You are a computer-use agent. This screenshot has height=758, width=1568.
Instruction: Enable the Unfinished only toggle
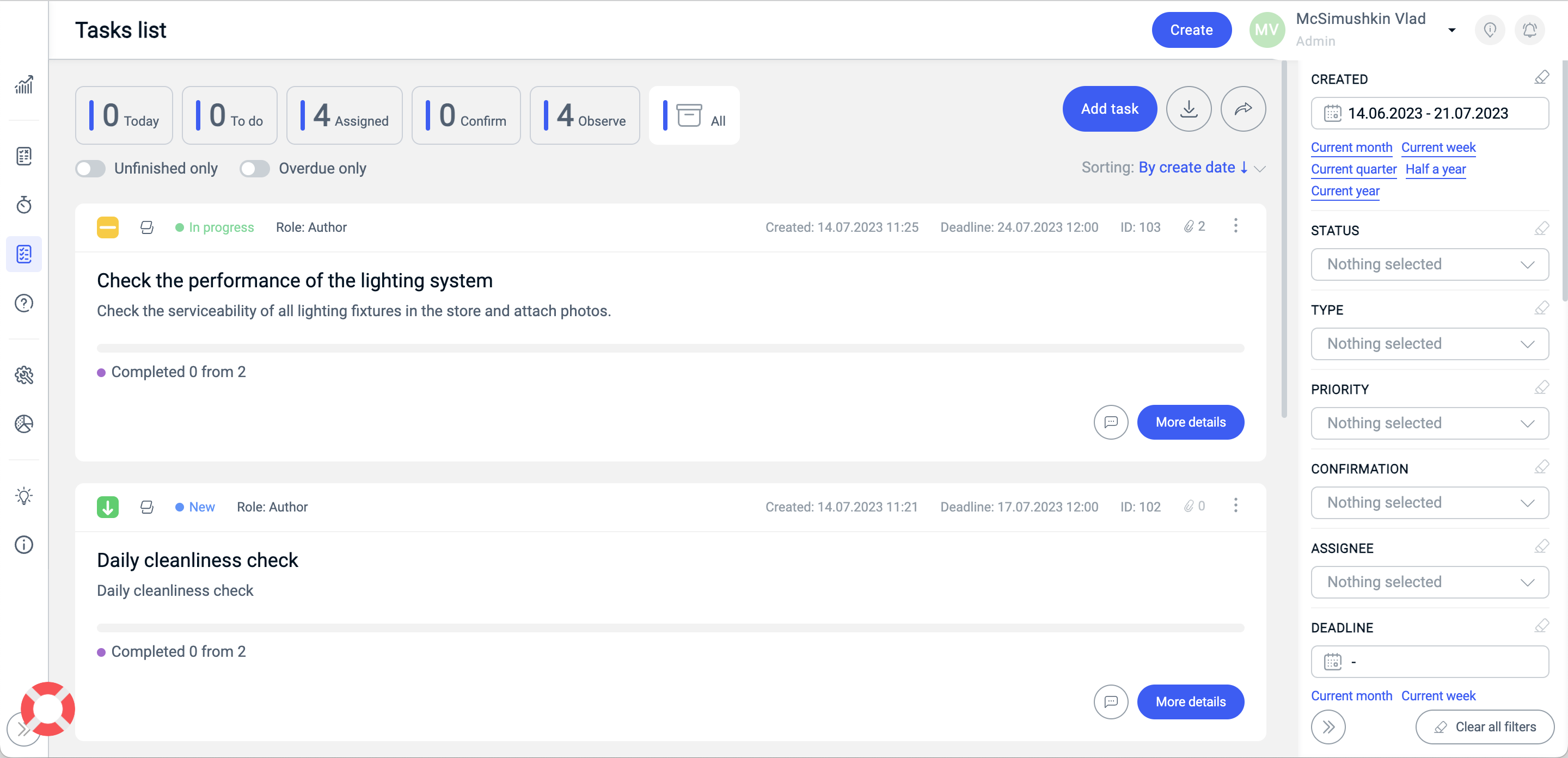click(x=91, y=169)
